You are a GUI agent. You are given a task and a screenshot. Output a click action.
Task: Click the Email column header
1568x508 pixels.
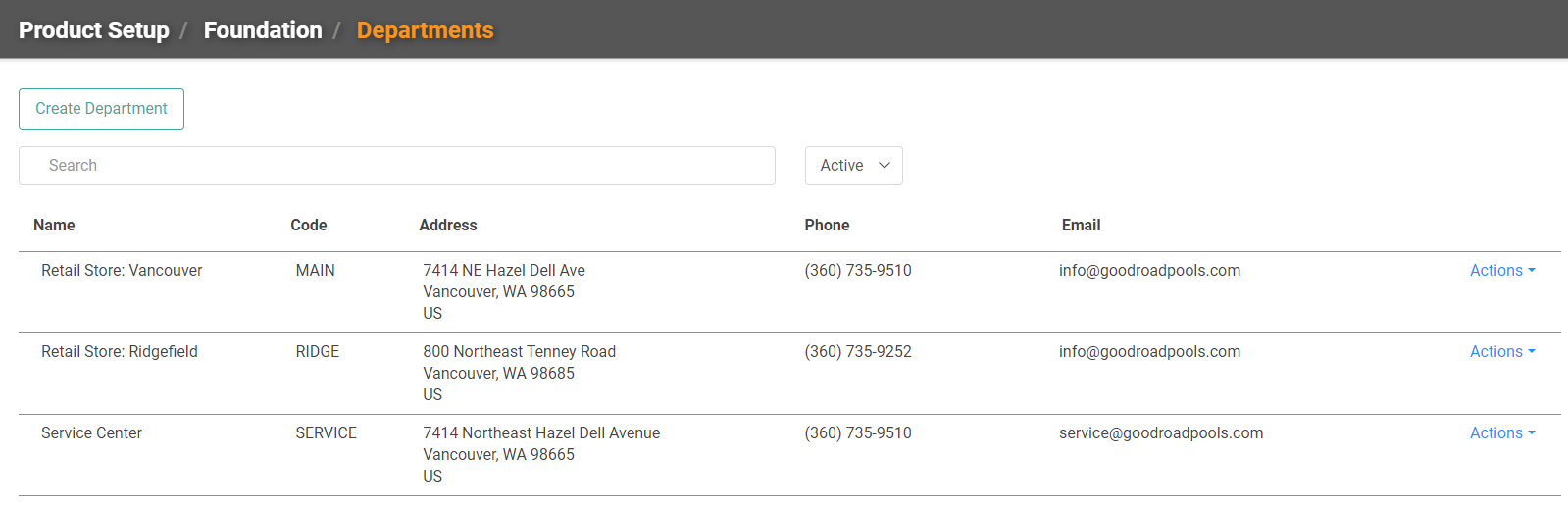coord(1081,226)
